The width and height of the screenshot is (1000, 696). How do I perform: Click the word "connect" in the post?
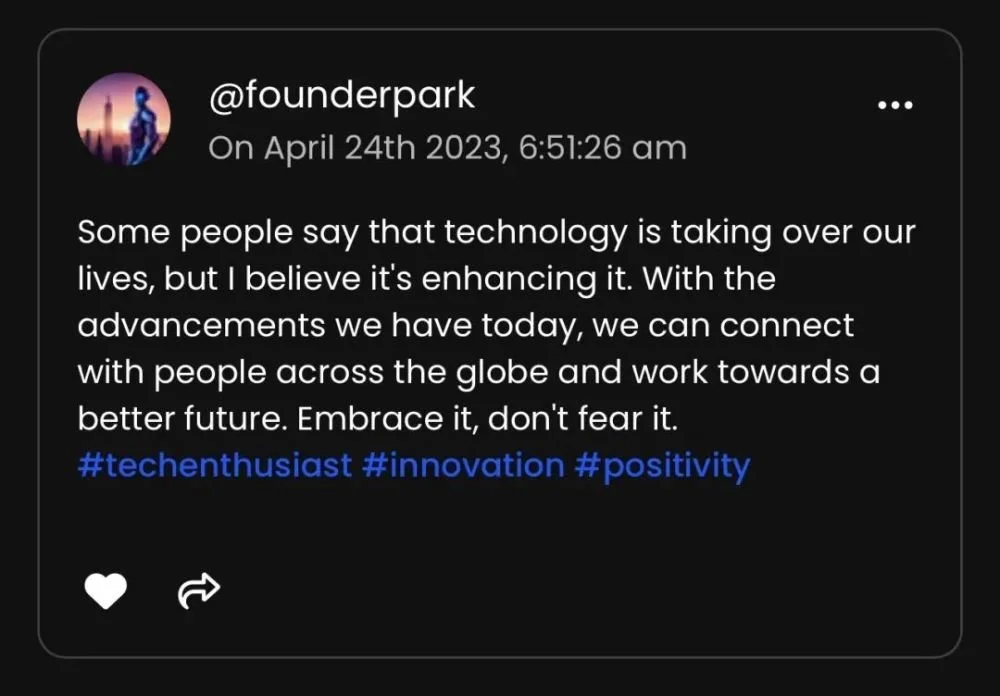click(793, 326)
